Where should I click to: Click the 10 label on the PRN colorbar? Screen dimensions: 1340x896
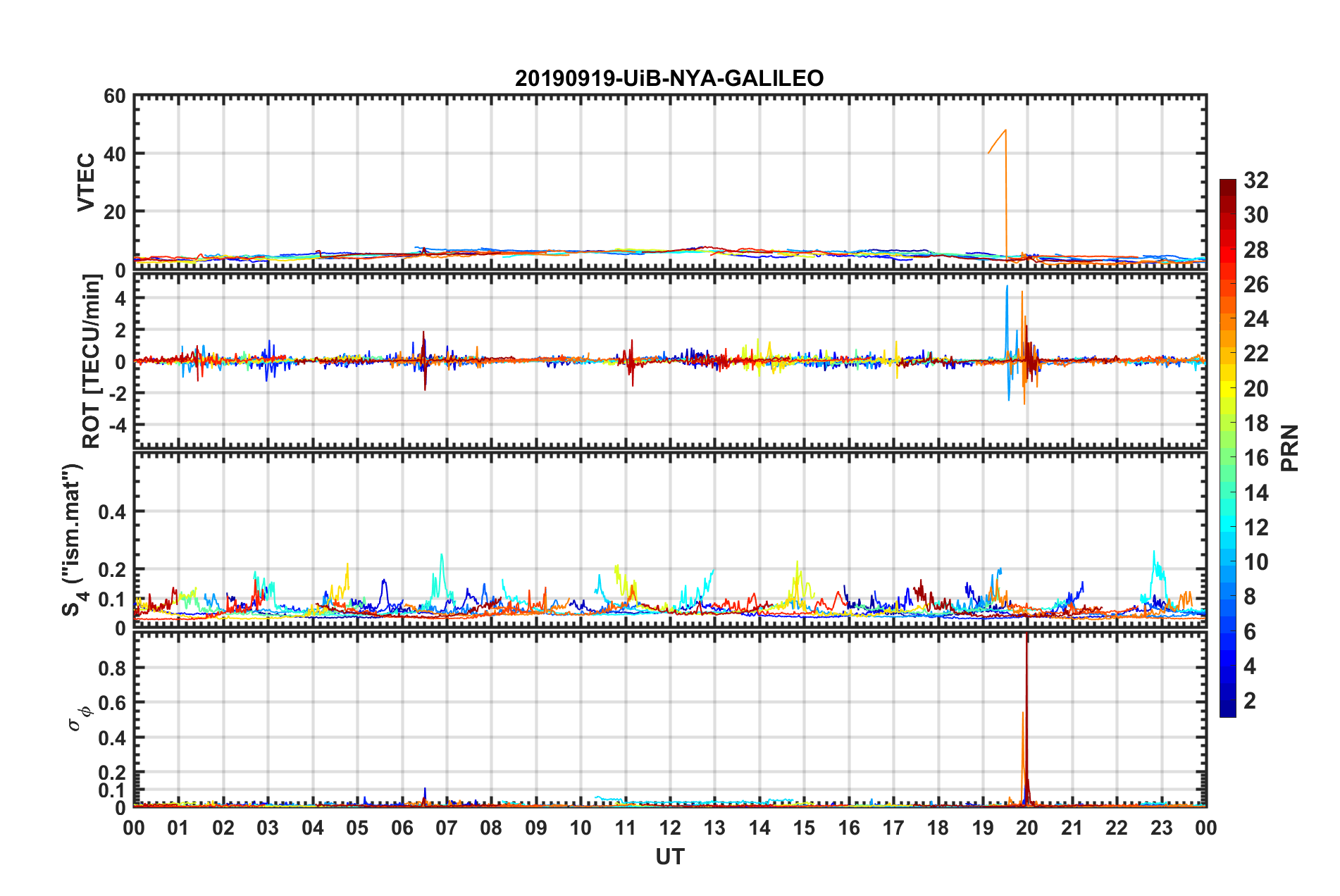click(1256, 562)
